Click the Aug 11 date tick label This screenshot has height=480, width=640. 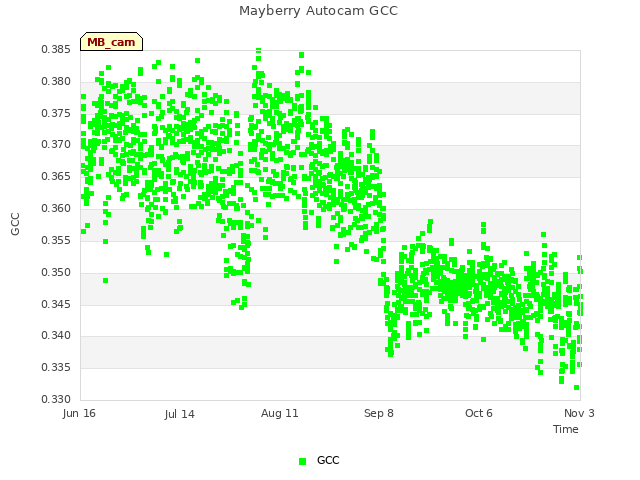[x=280, y=413]
